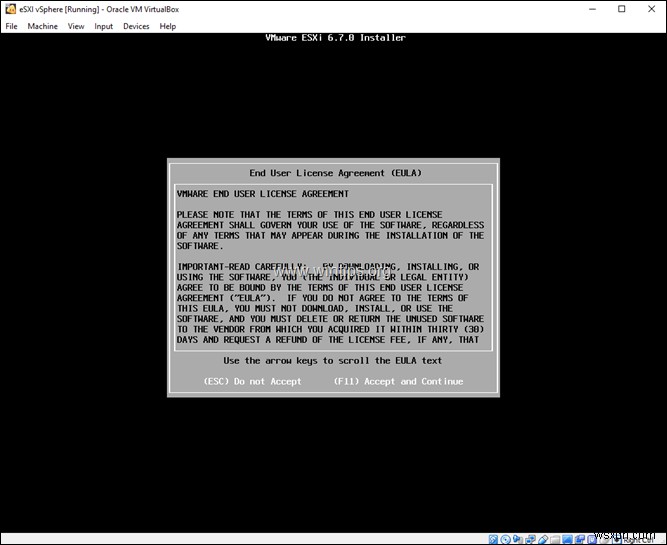Minimize the VirtualBox window
The width and height of the screenshot is (667, 545).
click(593, 9)
